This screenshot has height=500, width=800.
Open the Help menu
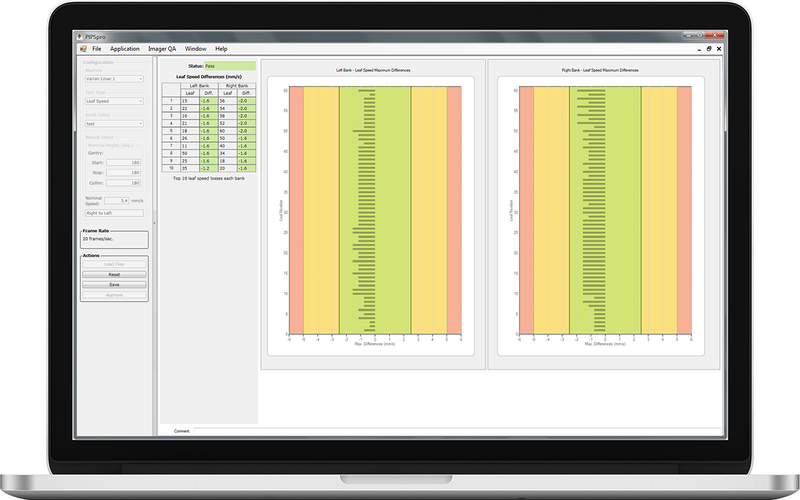pos(221,48)
